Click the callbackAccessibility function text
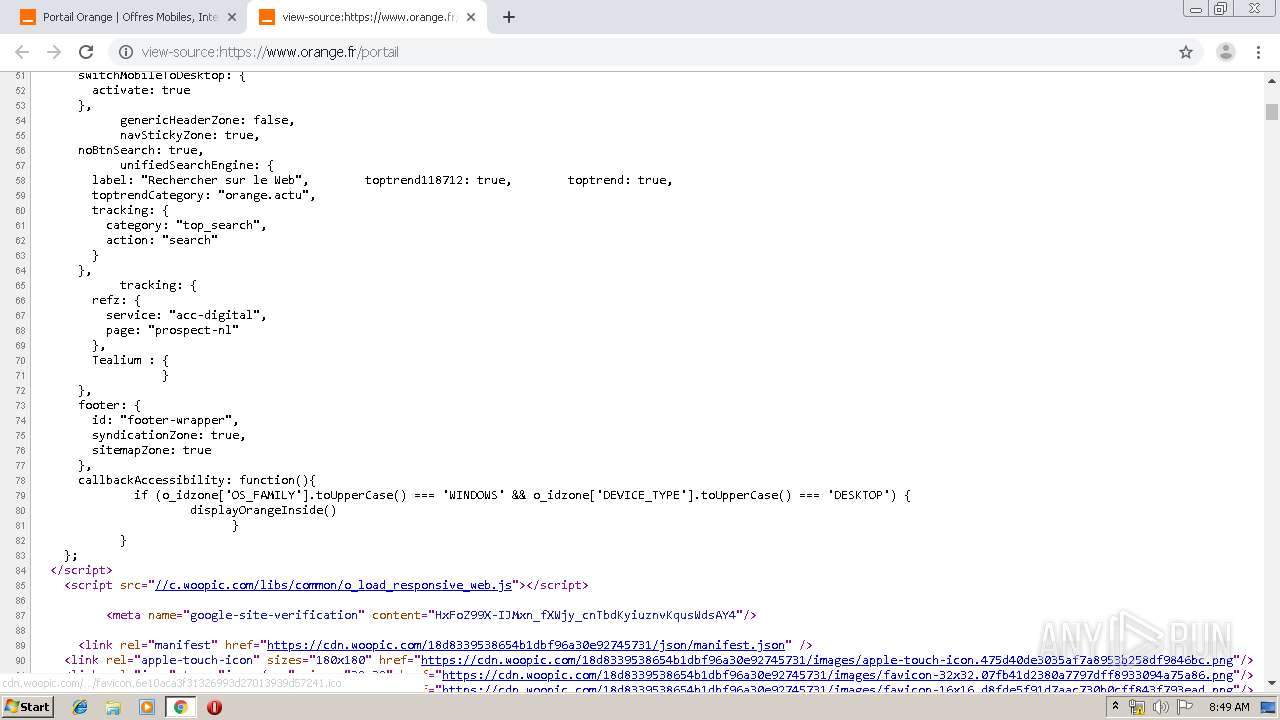 pyautogui.click(x=197, y=480)
